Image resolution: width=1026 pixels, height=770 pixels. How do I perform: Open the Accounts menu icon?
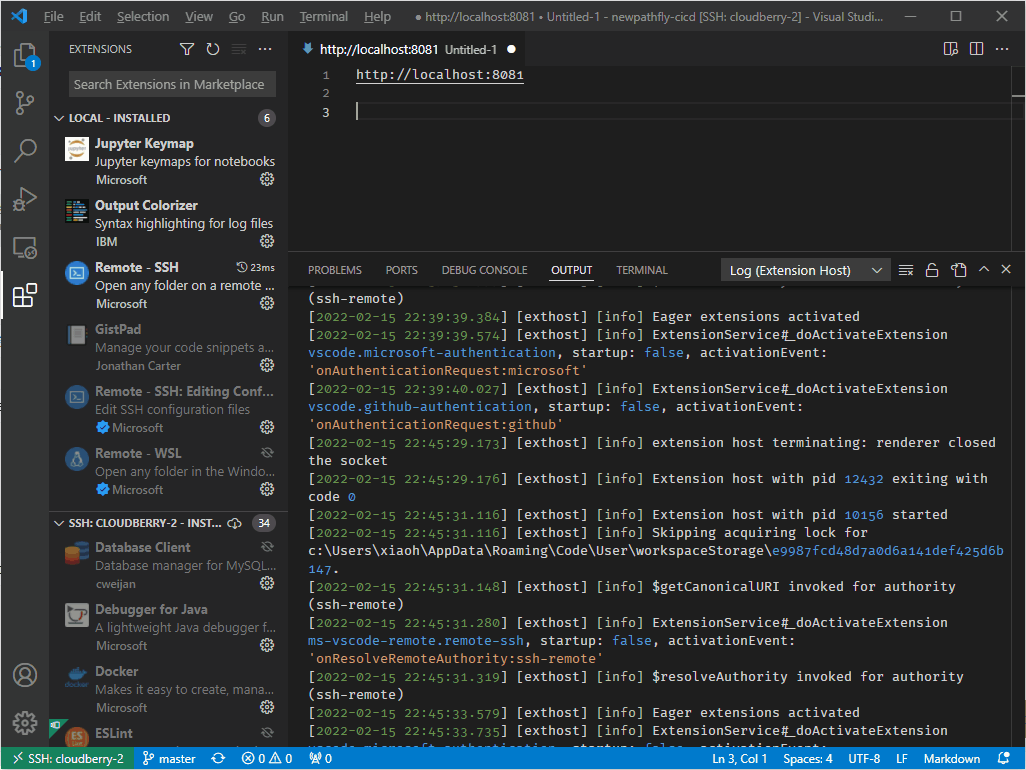coord(25,675)
